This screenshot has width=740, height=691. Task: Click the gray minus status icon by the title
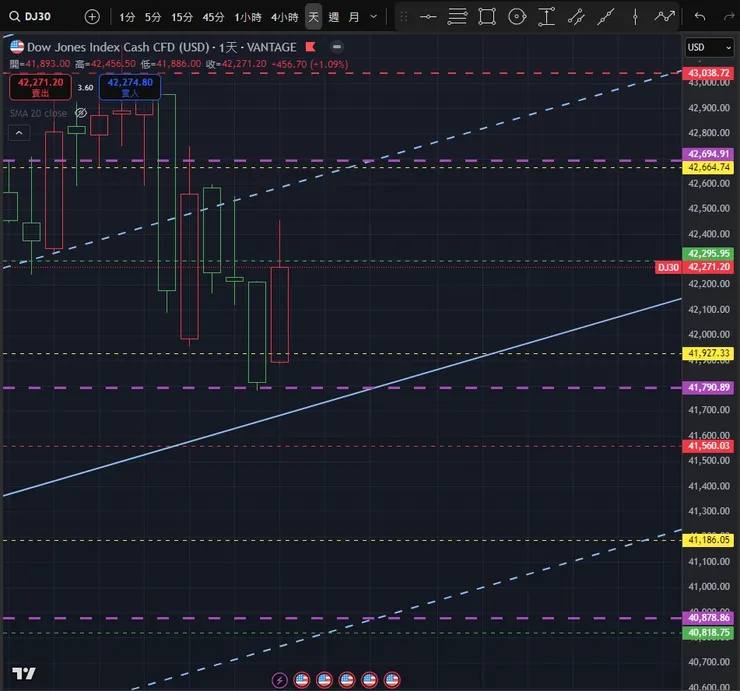[336, 47]
